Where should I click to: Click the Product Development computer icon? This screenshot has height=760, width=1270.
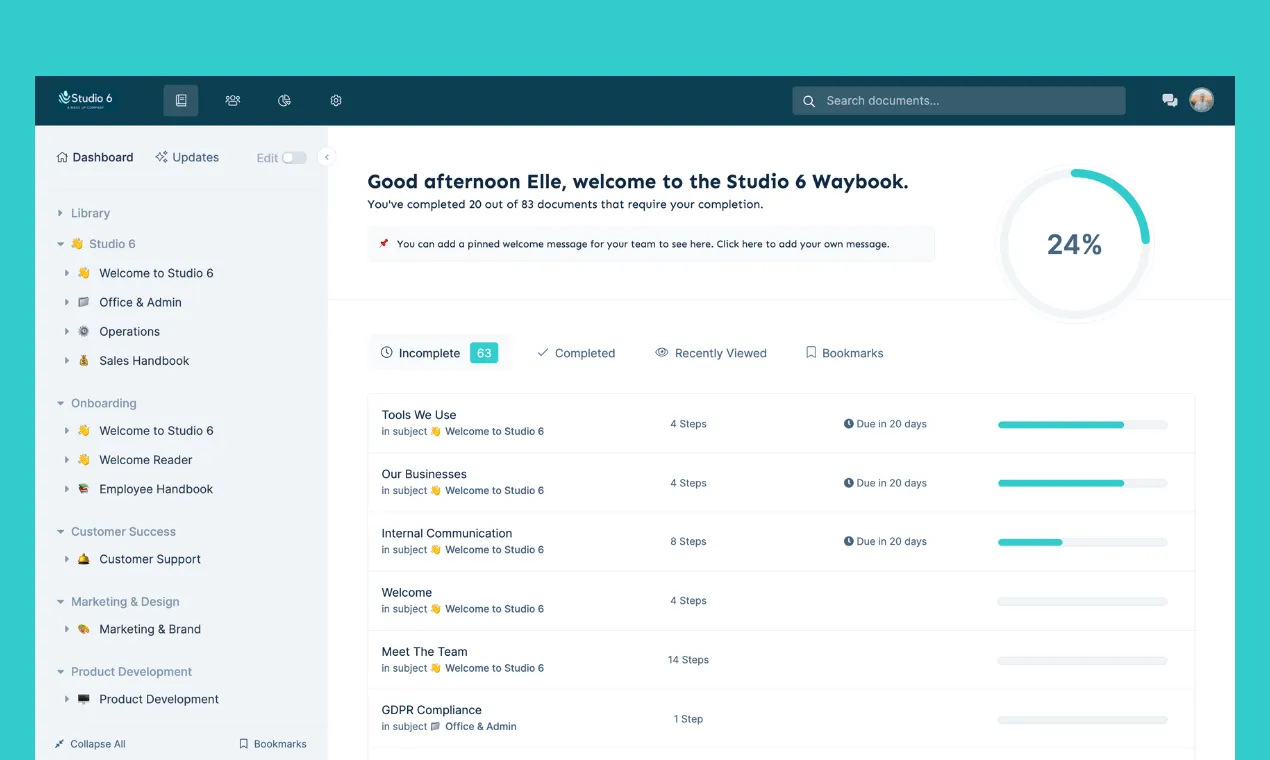[x=84, y=700]
